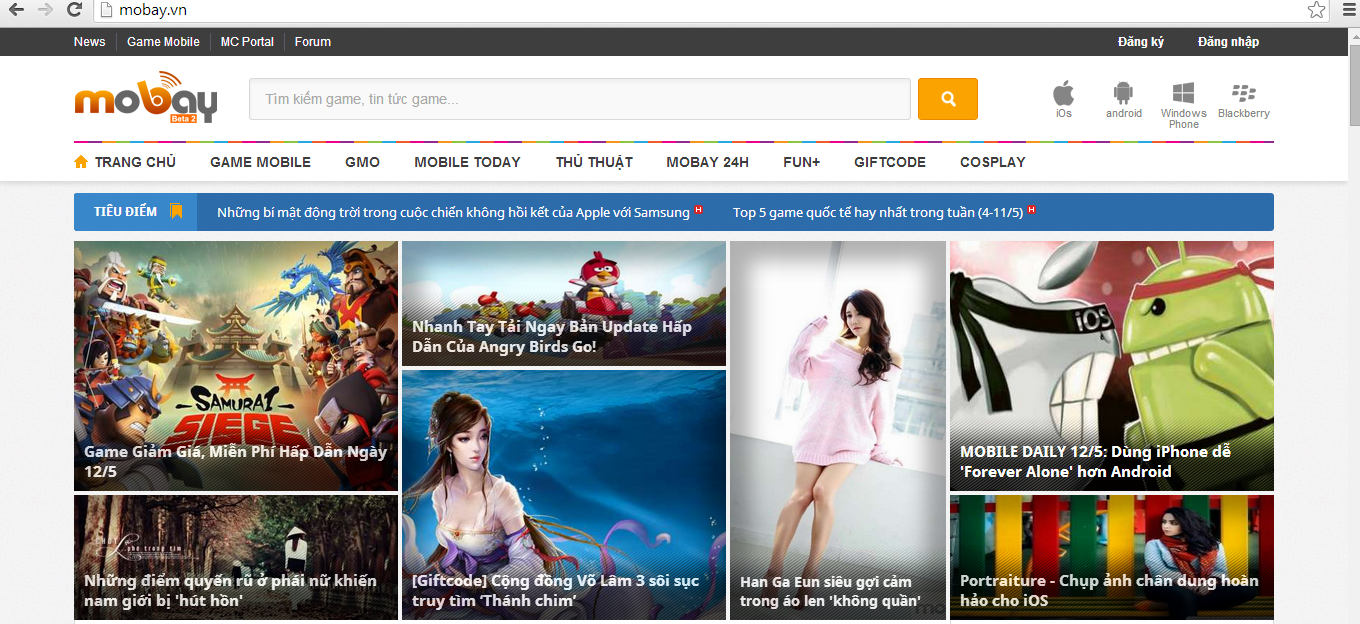Open the COSPLAY section
The width and height of the screenshot is (1360, 624).
tap(992, 161)
